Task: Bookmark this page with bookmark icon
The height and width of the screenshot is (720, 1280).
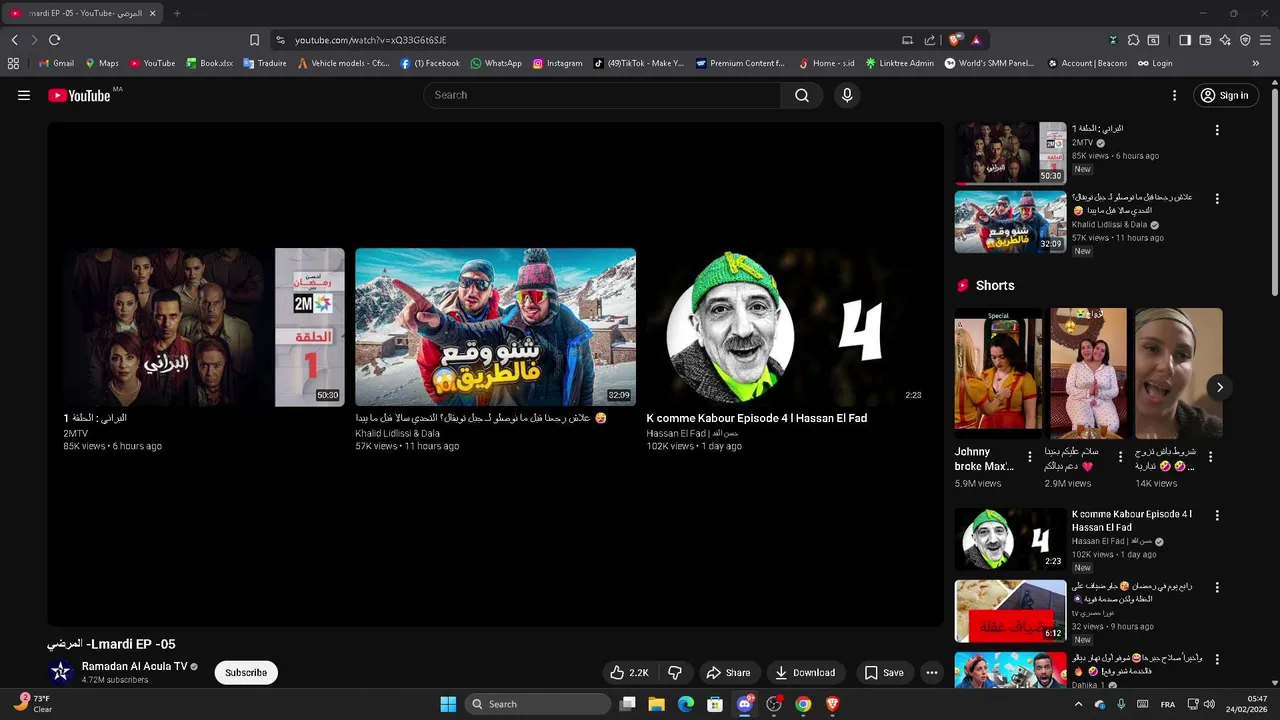Action: click(x=254, y=40)
